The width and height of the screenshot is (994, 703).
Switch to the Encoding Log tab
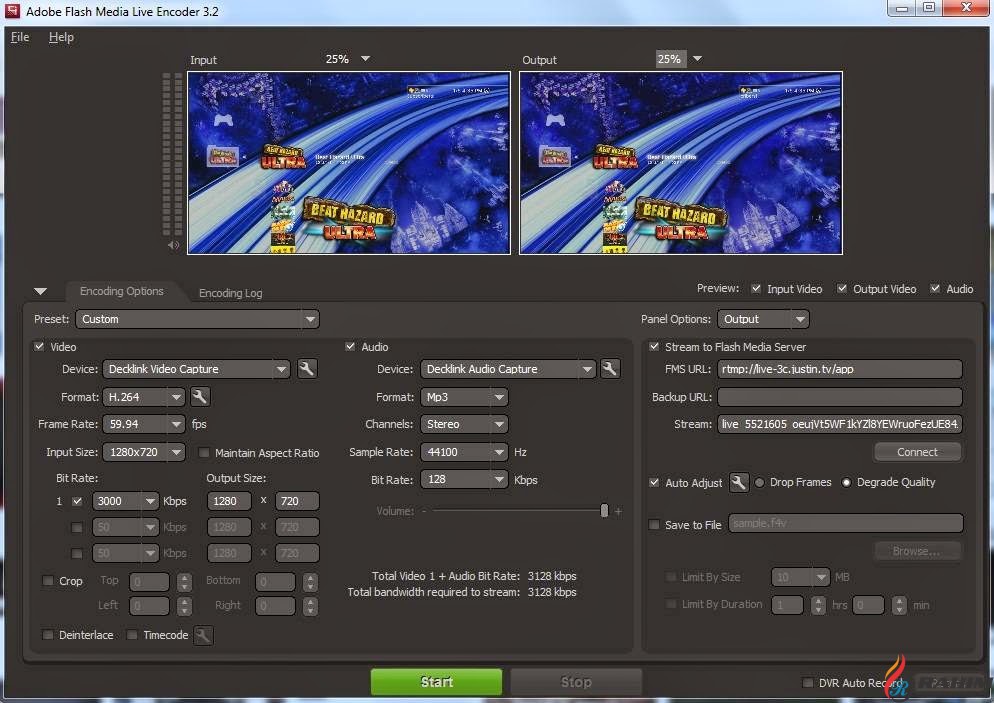(230, 293)
